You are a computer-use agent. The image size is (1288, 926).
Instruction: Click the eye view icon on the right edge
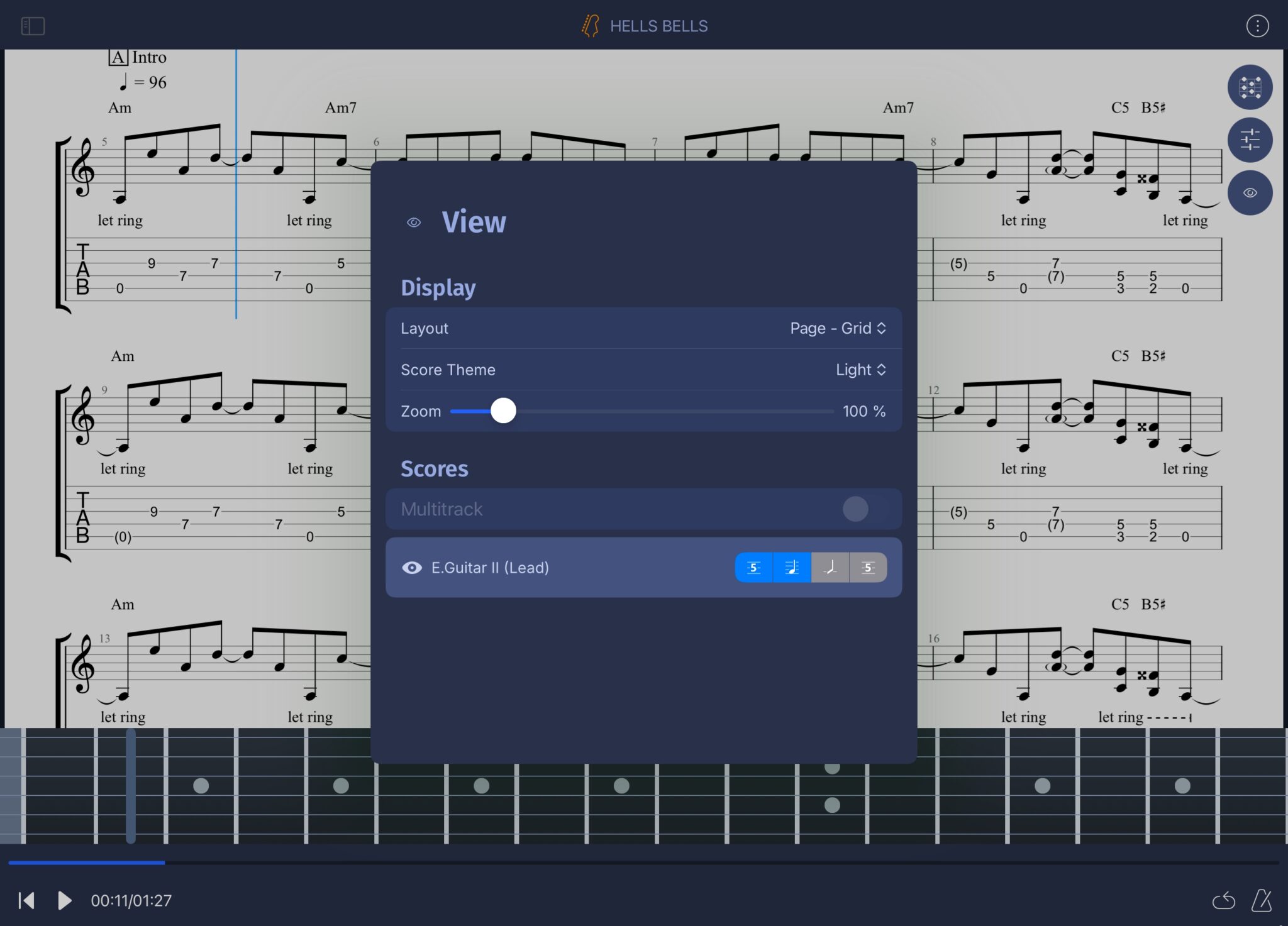click(1250, 192)
